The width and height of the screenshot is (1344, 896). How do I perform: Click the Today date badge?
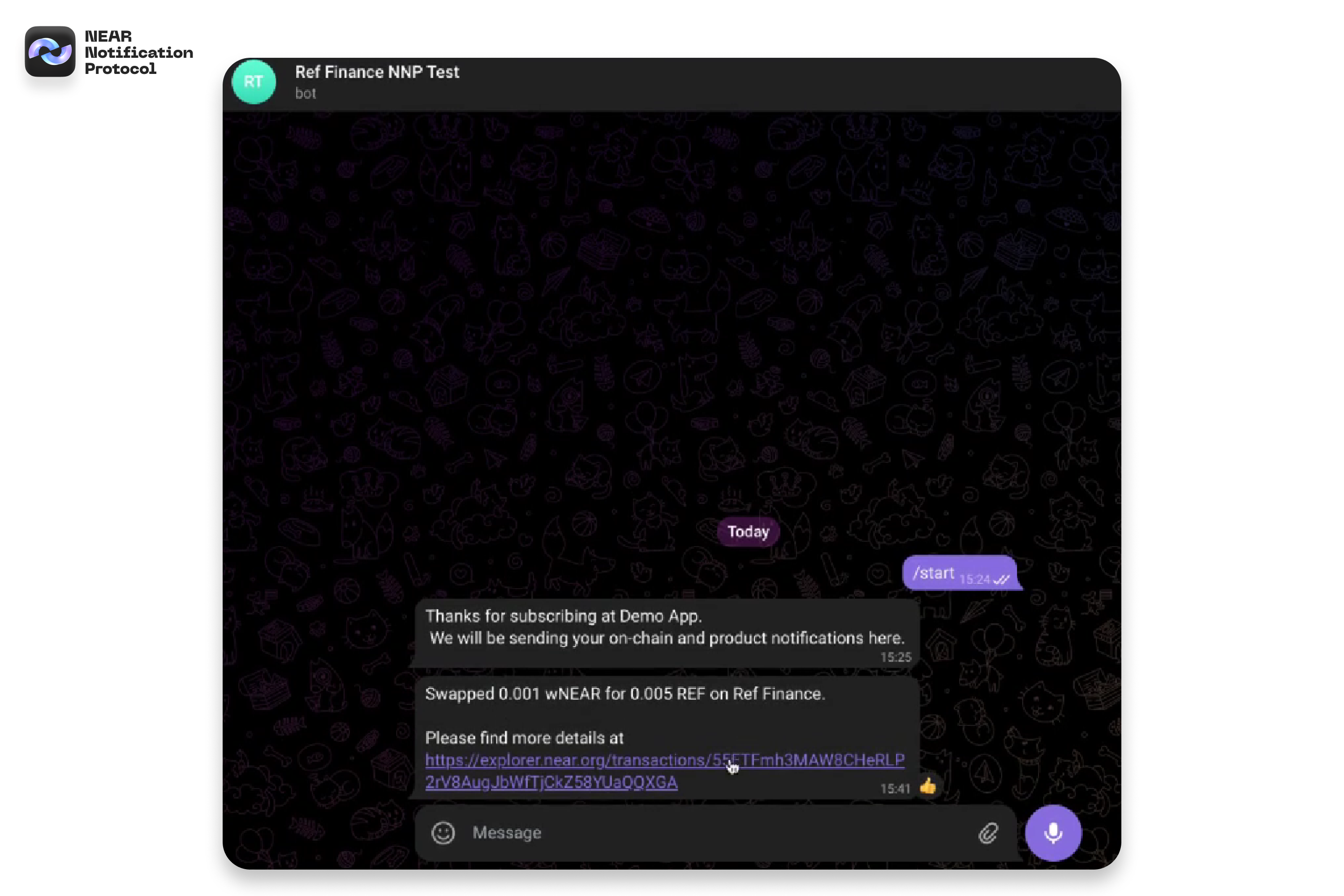pos(749,532)
